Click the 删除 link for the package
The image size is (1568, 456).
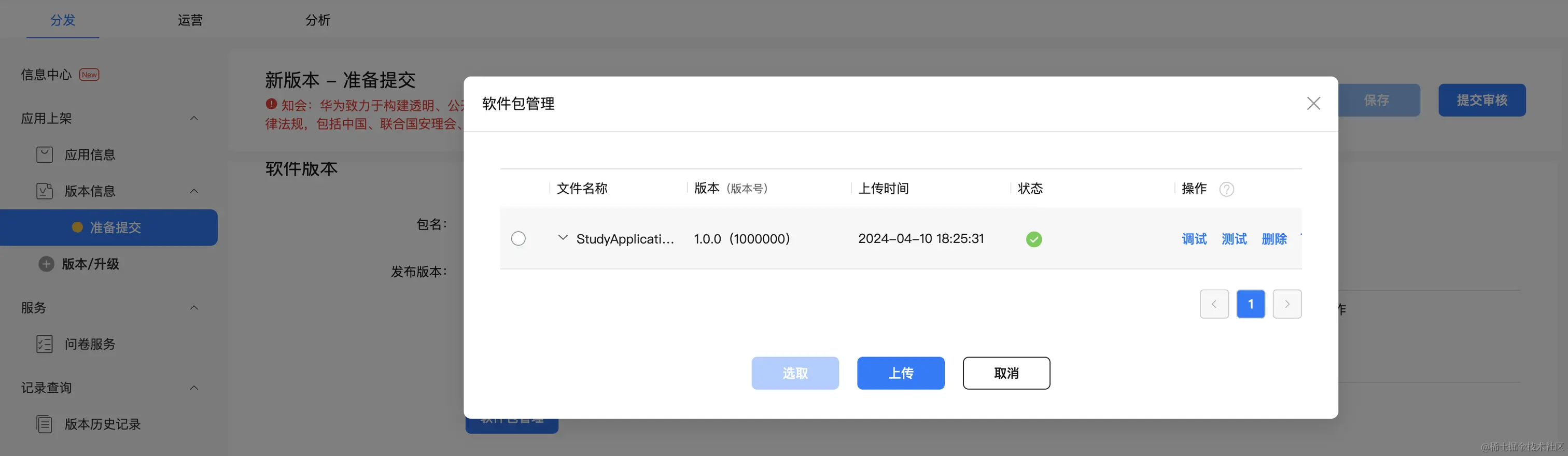[1274, 239]
